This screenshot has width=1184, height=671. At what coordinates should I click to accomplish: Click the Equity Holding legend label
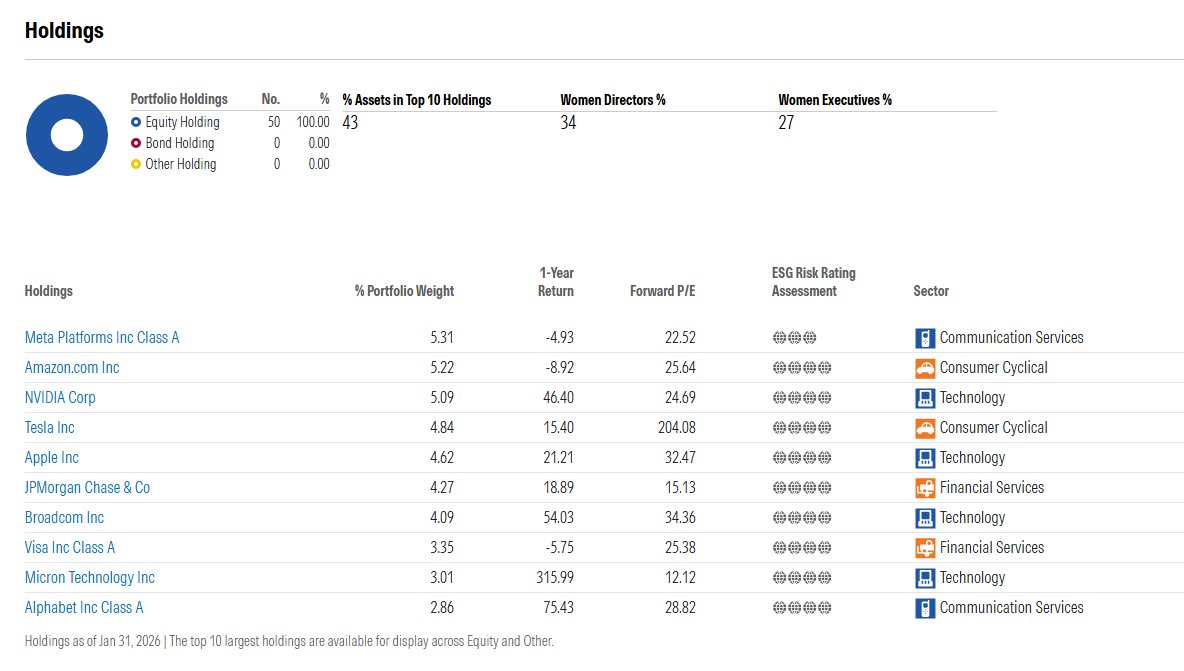click(x=182, y=122)
